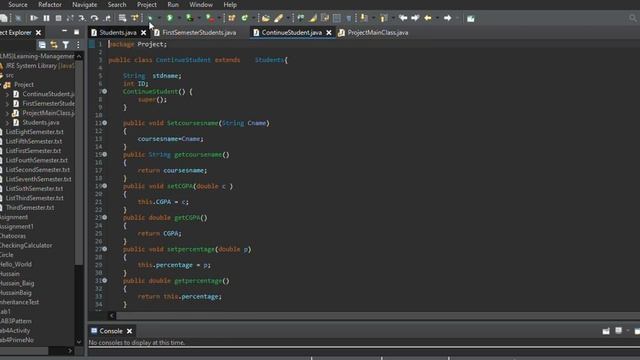640x360 pixels.
Task: Open the Debug launch dropdown arrow
Action: pos(159,18)
